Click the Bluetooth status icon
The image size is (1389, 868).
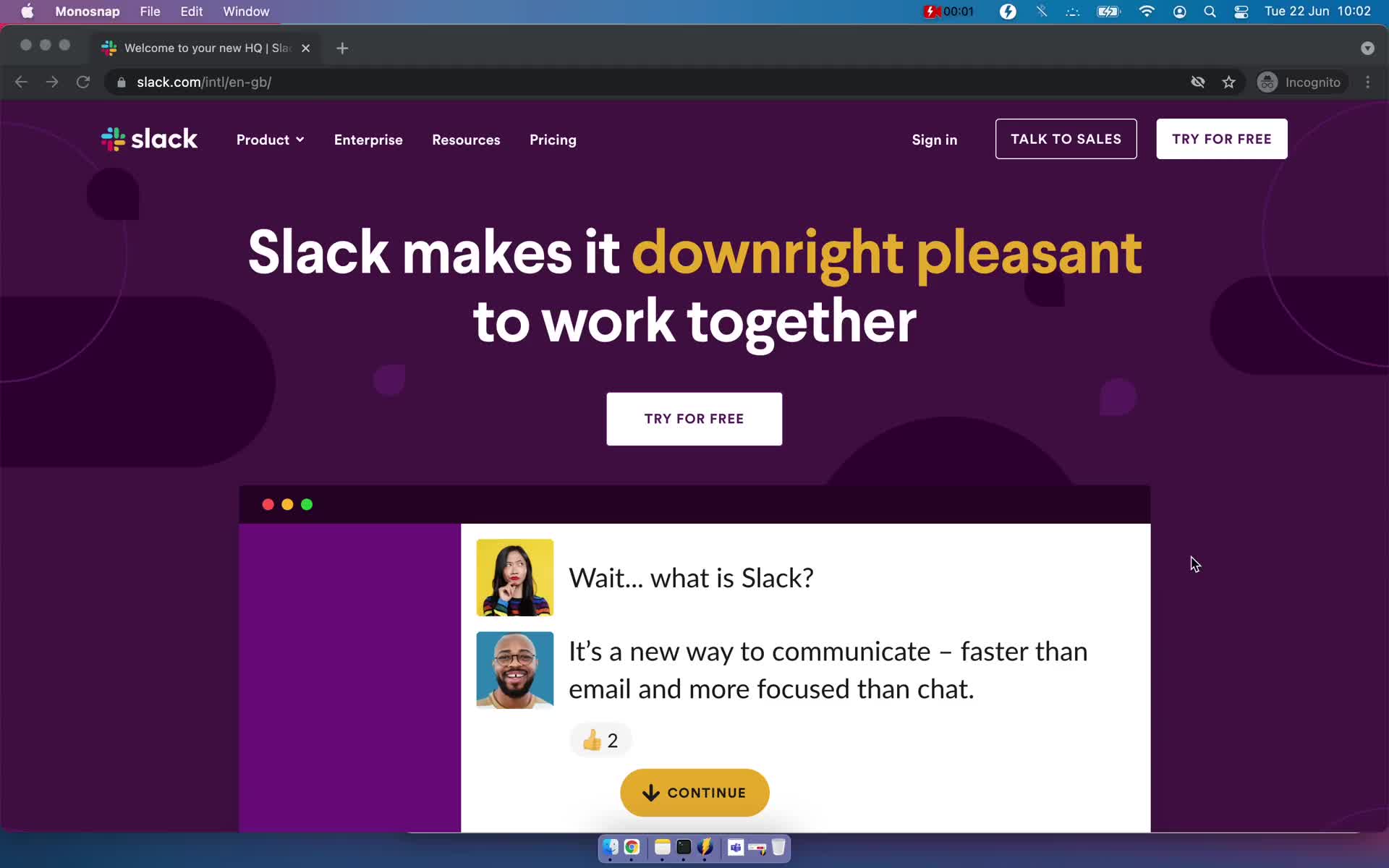1042,11
